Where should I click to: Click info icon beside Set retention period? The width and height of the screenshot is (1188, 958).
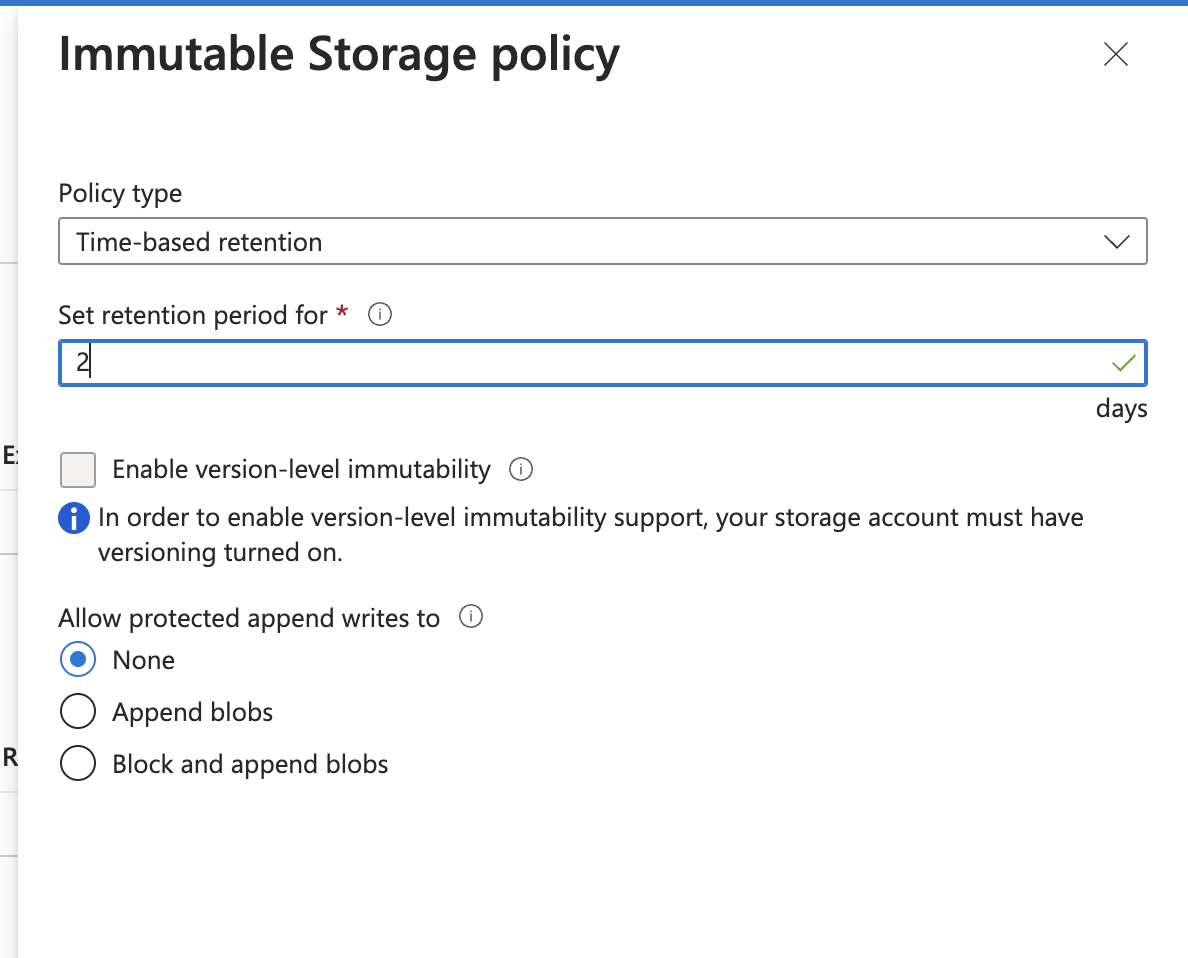click(379, 315)
